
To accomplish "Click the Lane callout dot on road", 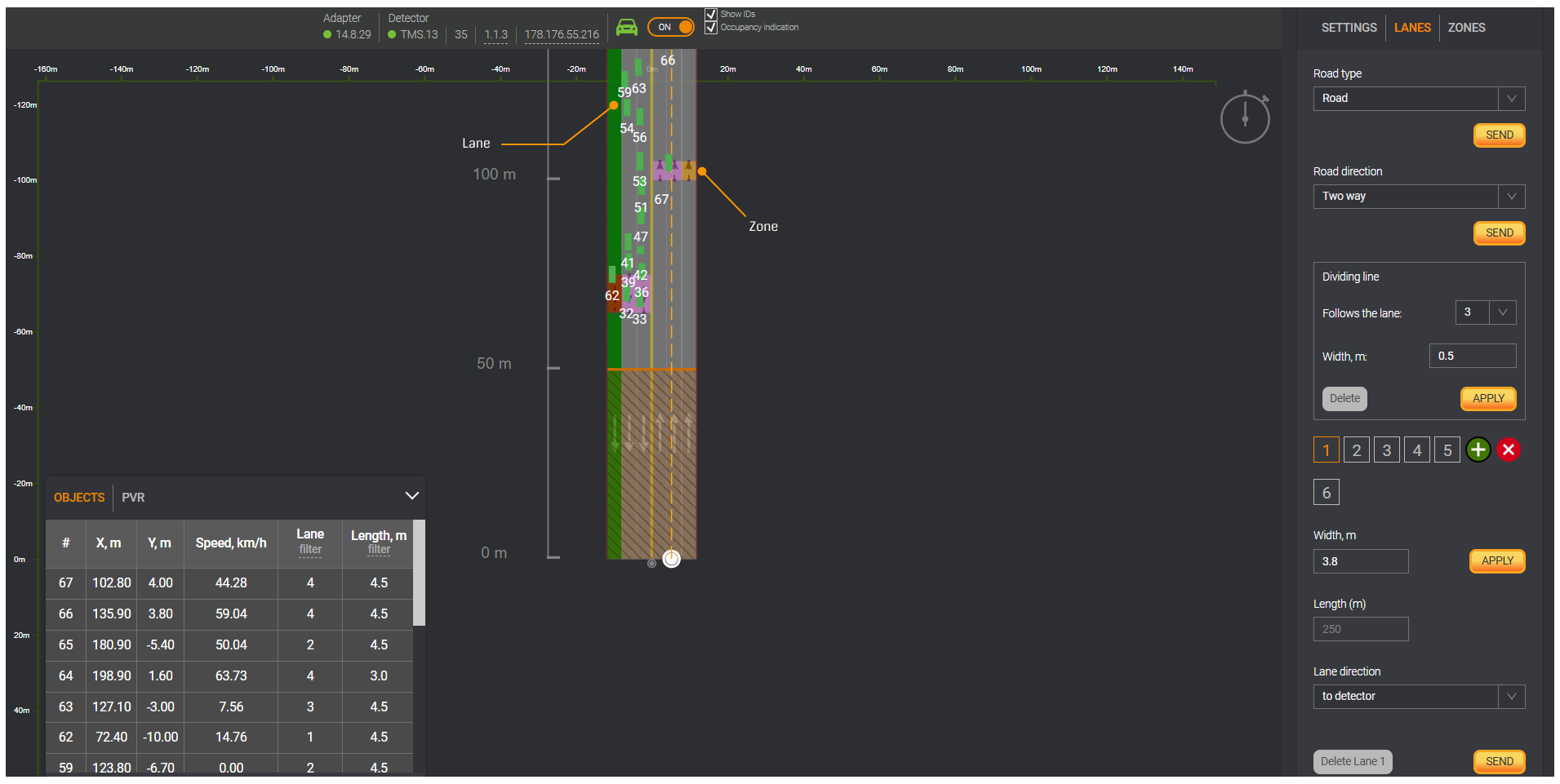I will 614,105.
